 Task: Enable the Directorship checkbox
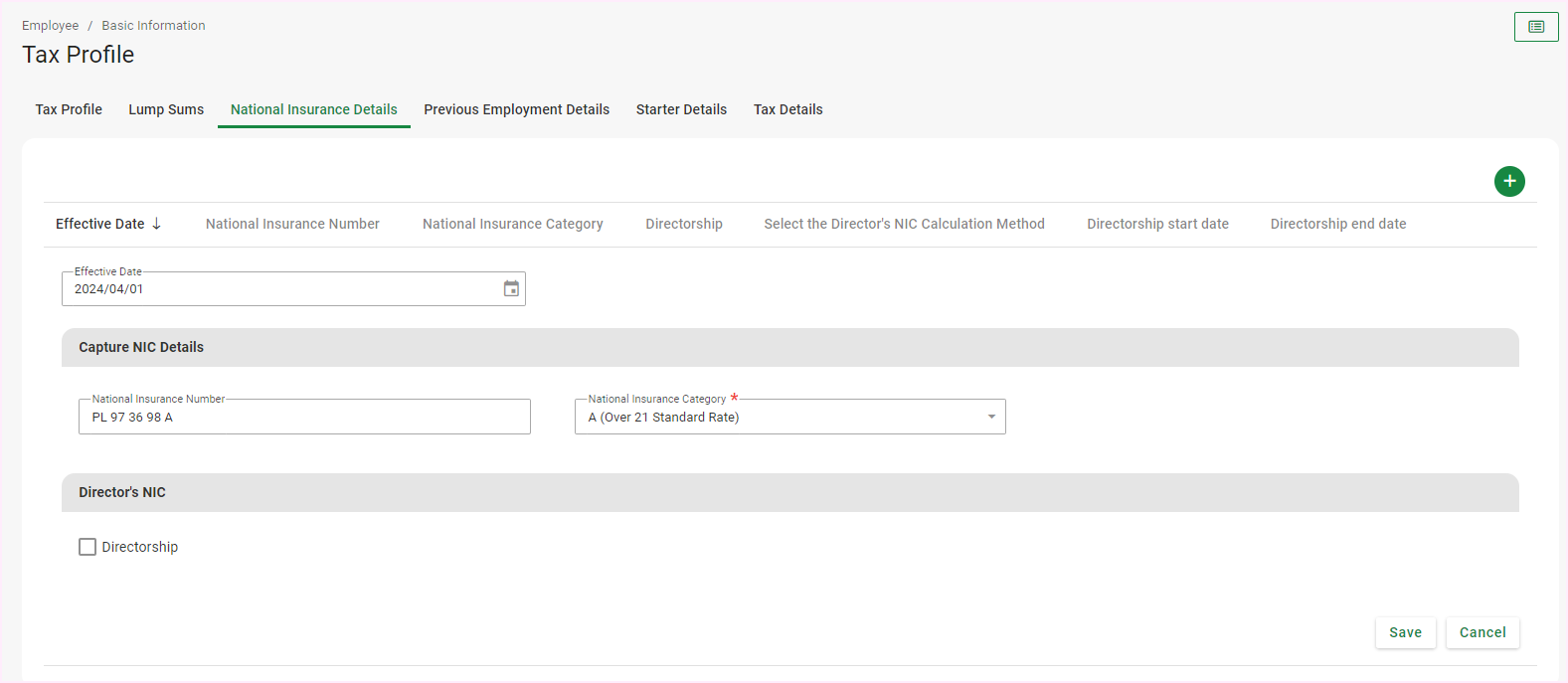tap(87, 547)
